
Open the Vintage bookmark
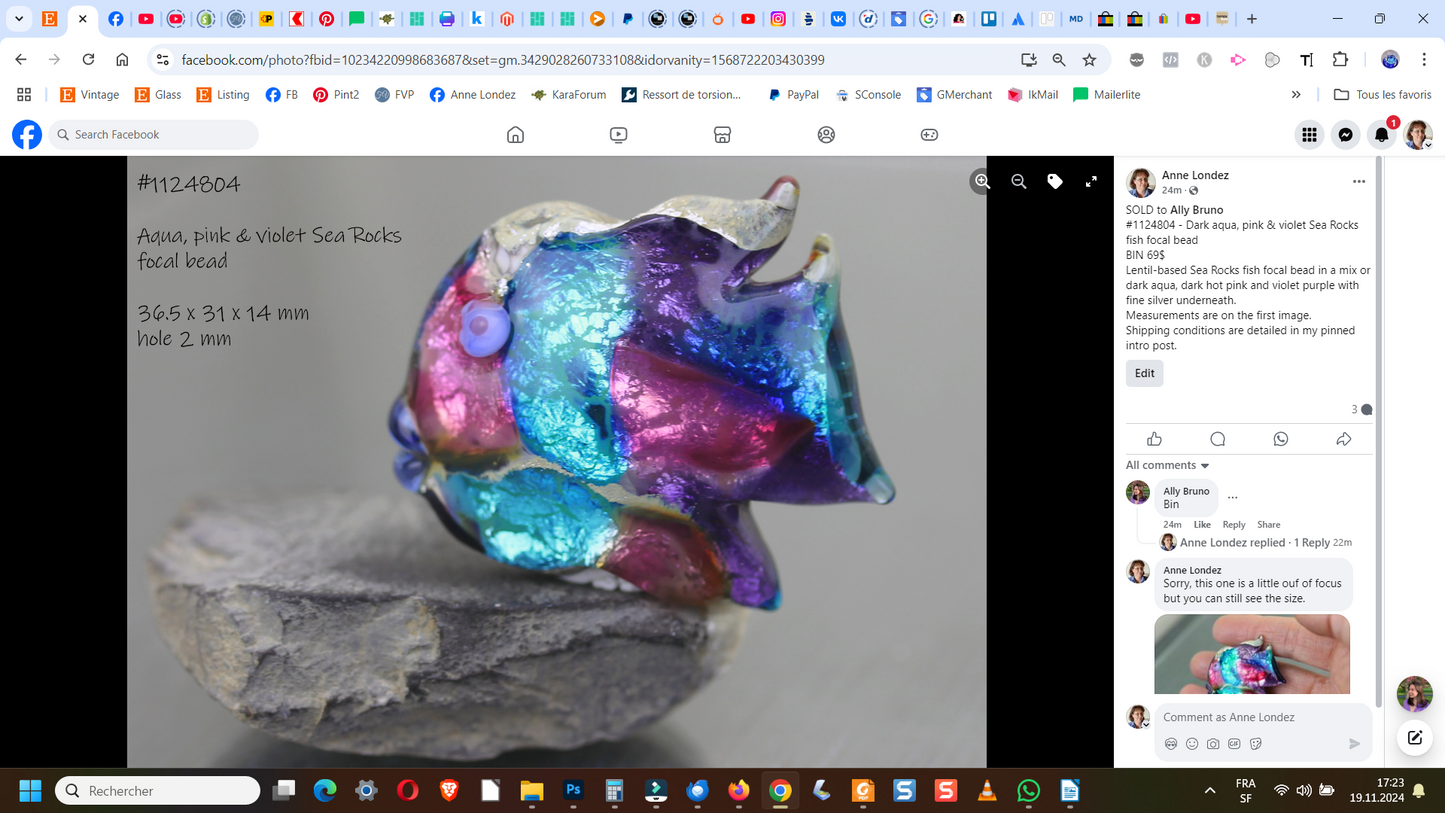(89, 95)
